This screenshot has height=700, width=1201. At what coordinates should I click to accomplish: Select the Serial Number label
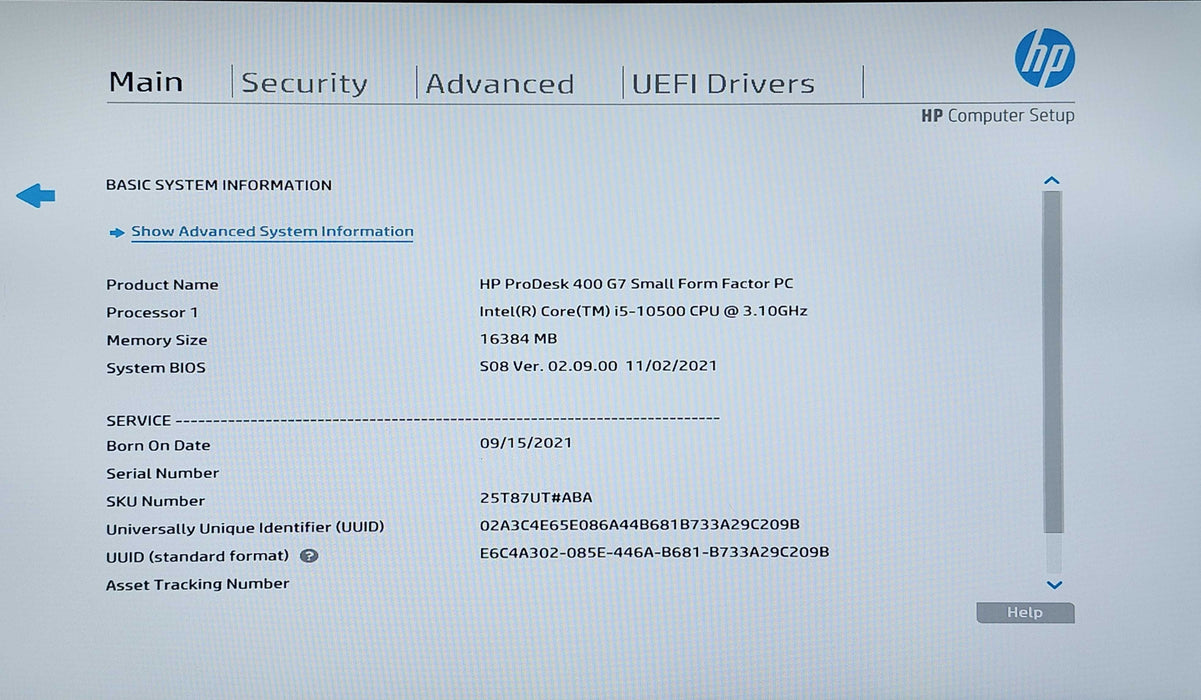coord(162,474)
